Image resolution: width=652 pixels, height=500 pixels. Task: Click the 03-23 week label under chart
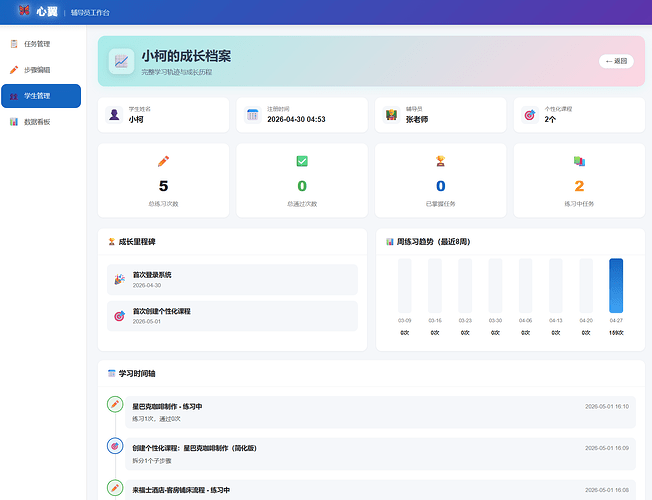465,320
